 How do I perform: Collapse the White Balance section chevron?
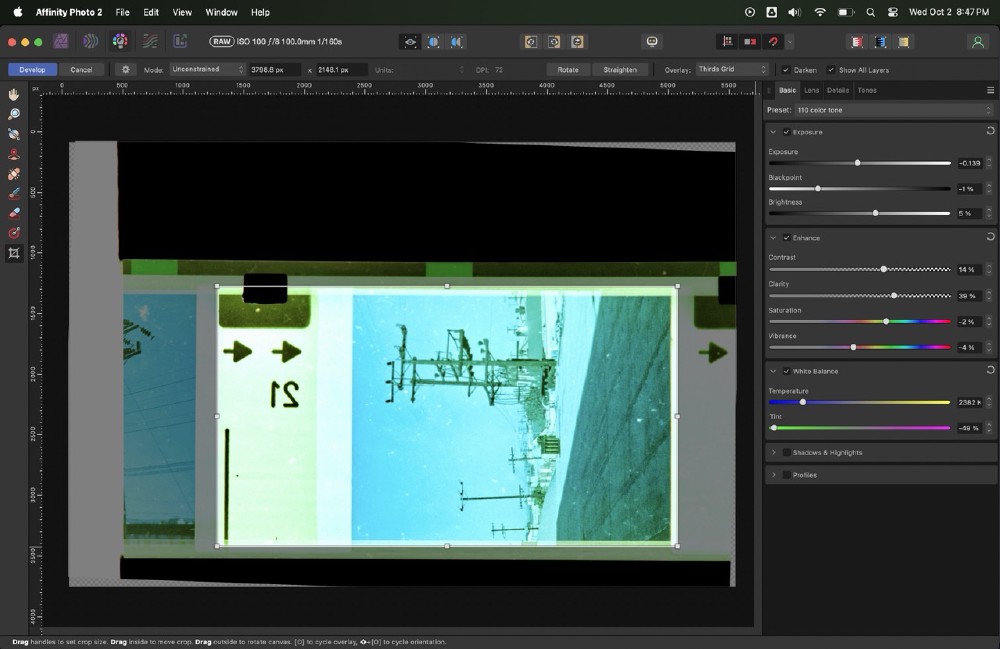[773, 371]
